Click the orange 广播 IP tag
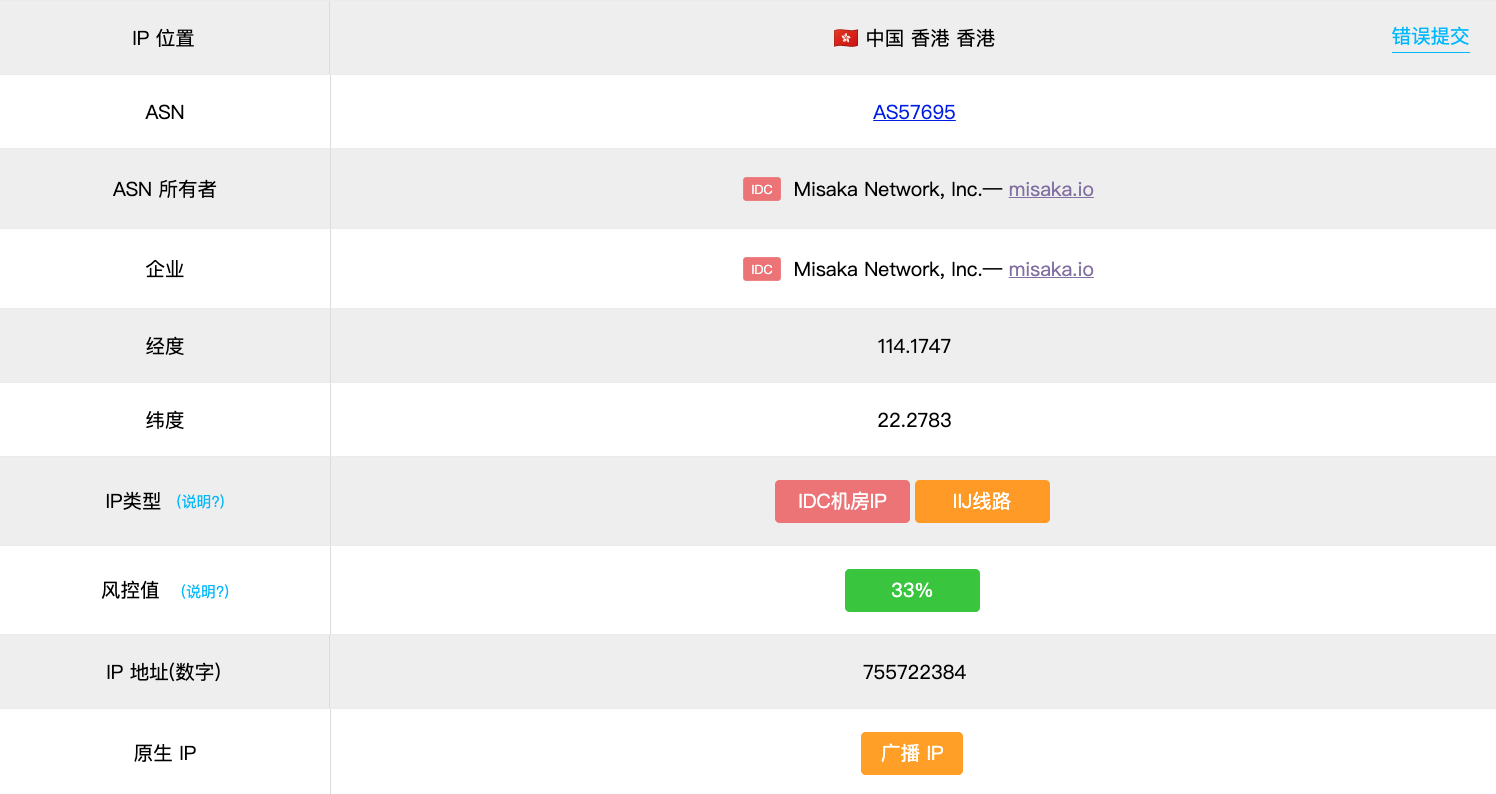The height and width of the screenshot is (794, 1496). click(911, 753)
